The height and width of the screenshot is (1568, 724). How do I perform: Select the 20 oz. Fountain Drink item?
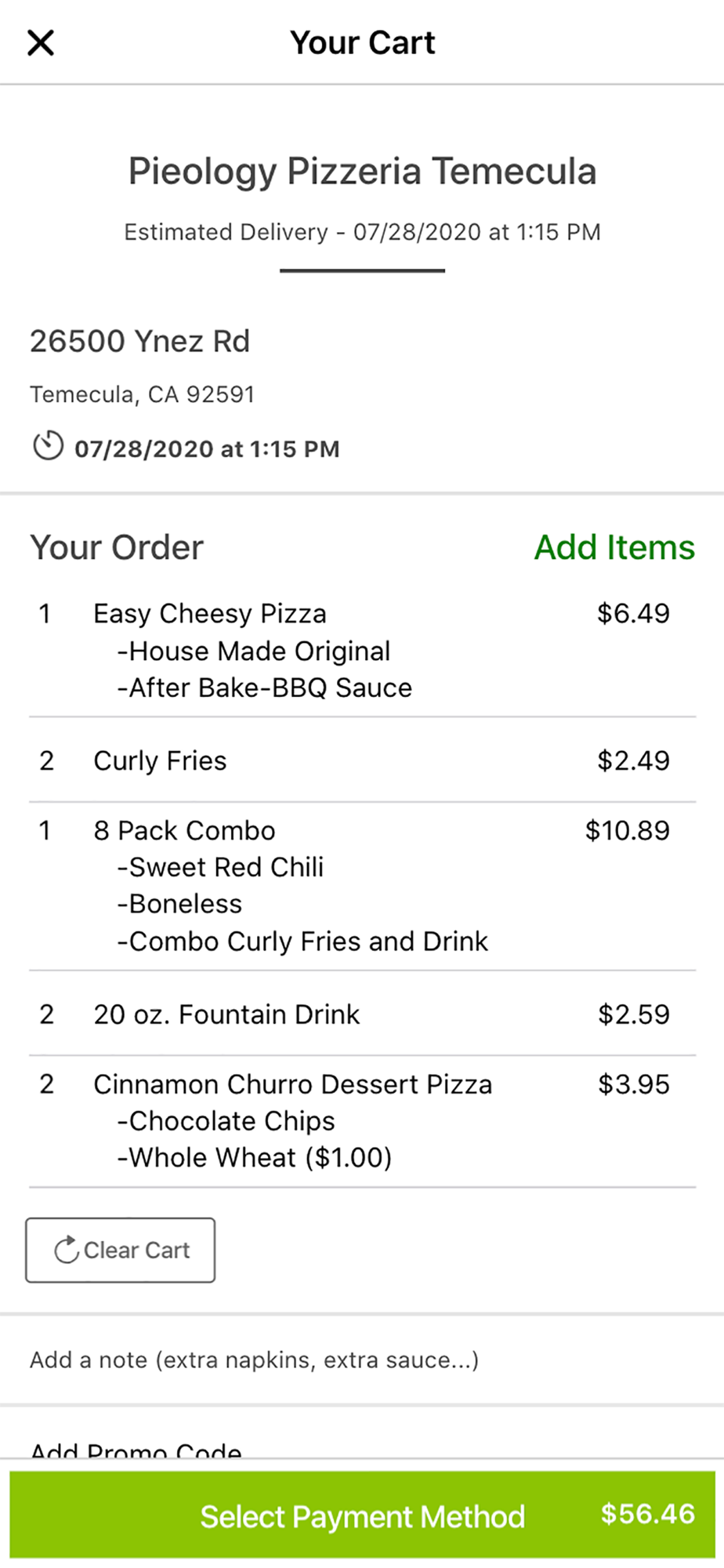[362, 1014]
